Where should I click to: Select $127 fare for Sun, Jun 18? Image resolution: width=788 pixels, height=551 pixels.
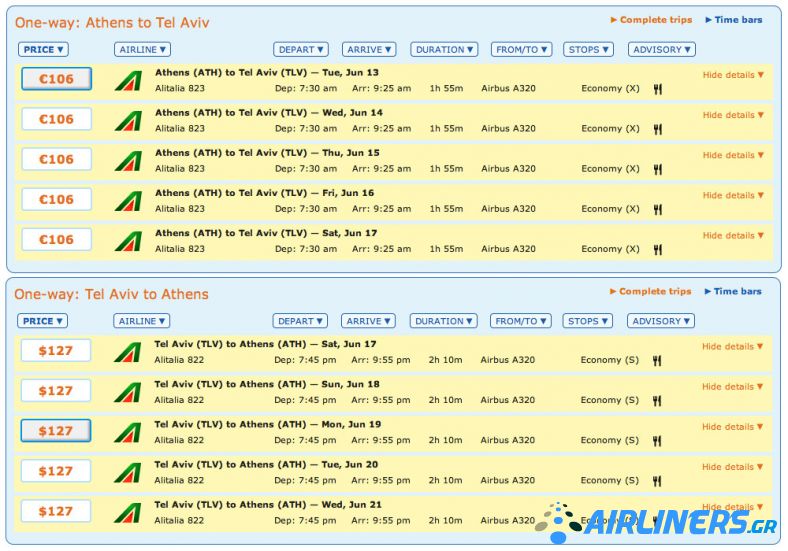pos(56,391)
